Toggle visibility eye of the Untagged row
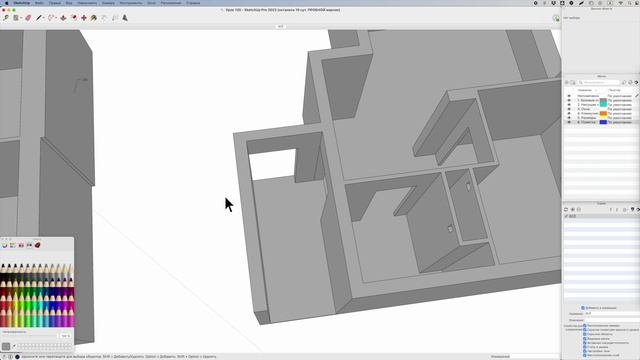 click(x=569, y=96)
